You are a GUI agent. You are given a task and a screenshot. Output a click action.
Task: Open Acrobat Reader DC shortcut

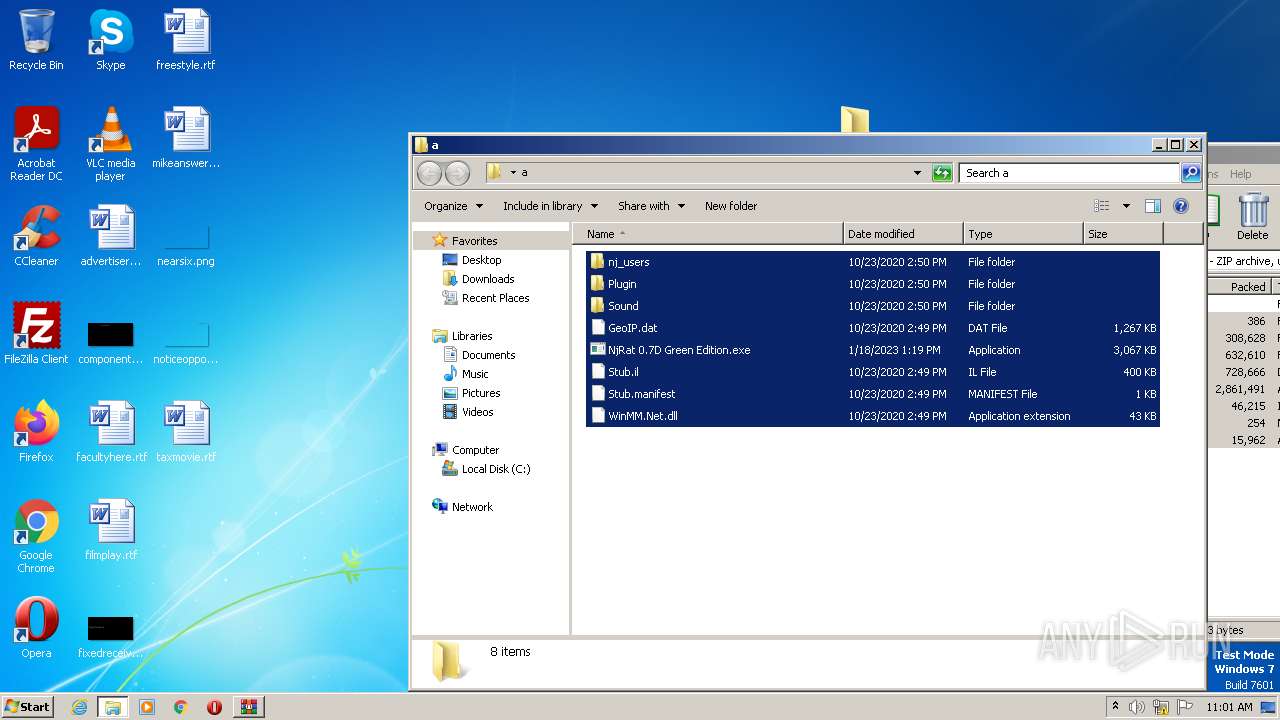coord(36,144)
